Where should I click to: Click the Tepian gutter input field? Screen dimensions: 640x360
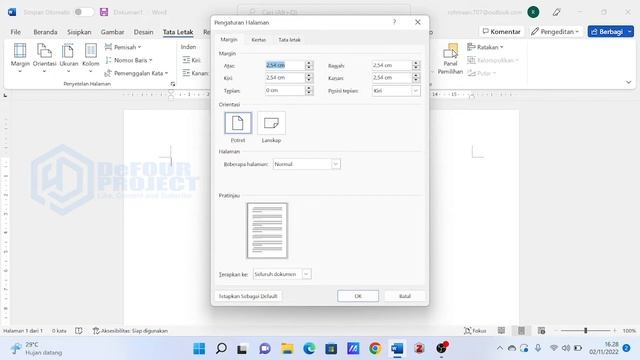284,91
